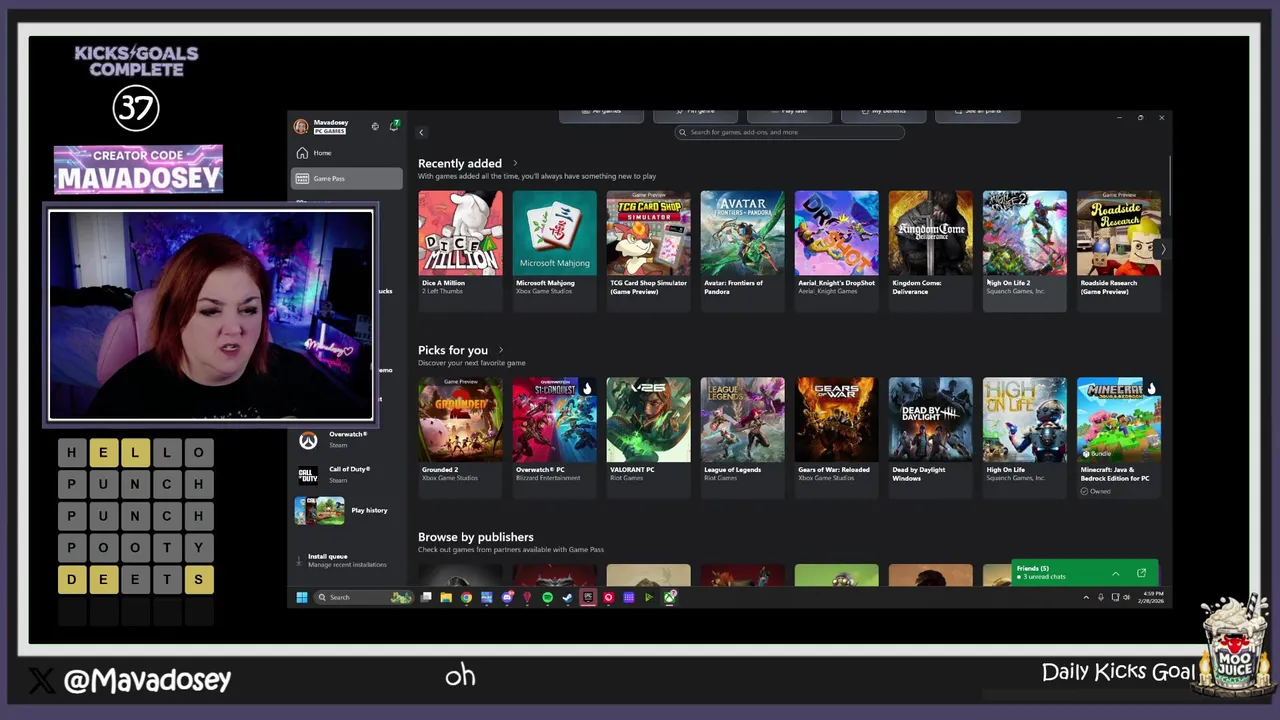
Task: Collapse Friends panel with chevron
Action: click(1115, 573)
